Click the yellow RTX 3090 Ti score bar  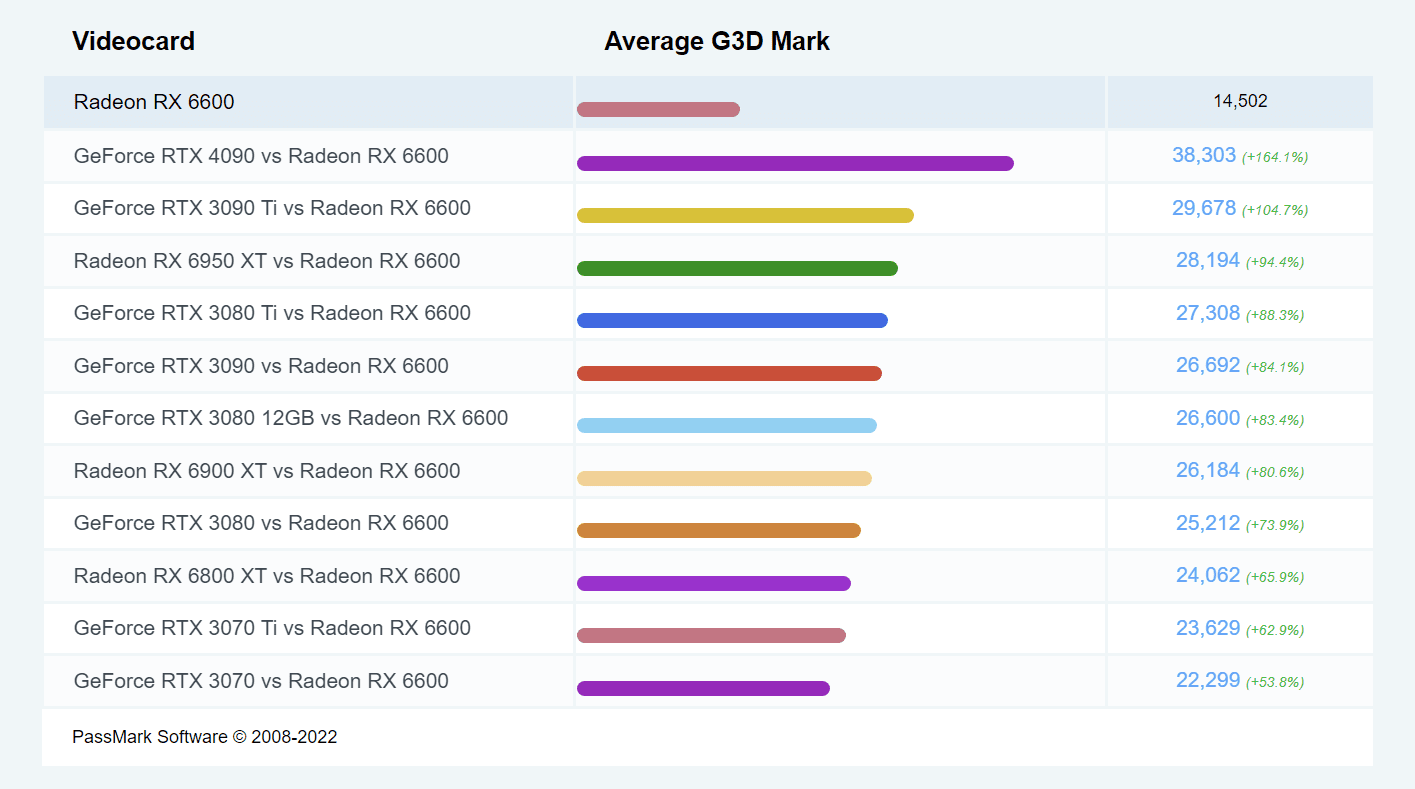(745, 215)
